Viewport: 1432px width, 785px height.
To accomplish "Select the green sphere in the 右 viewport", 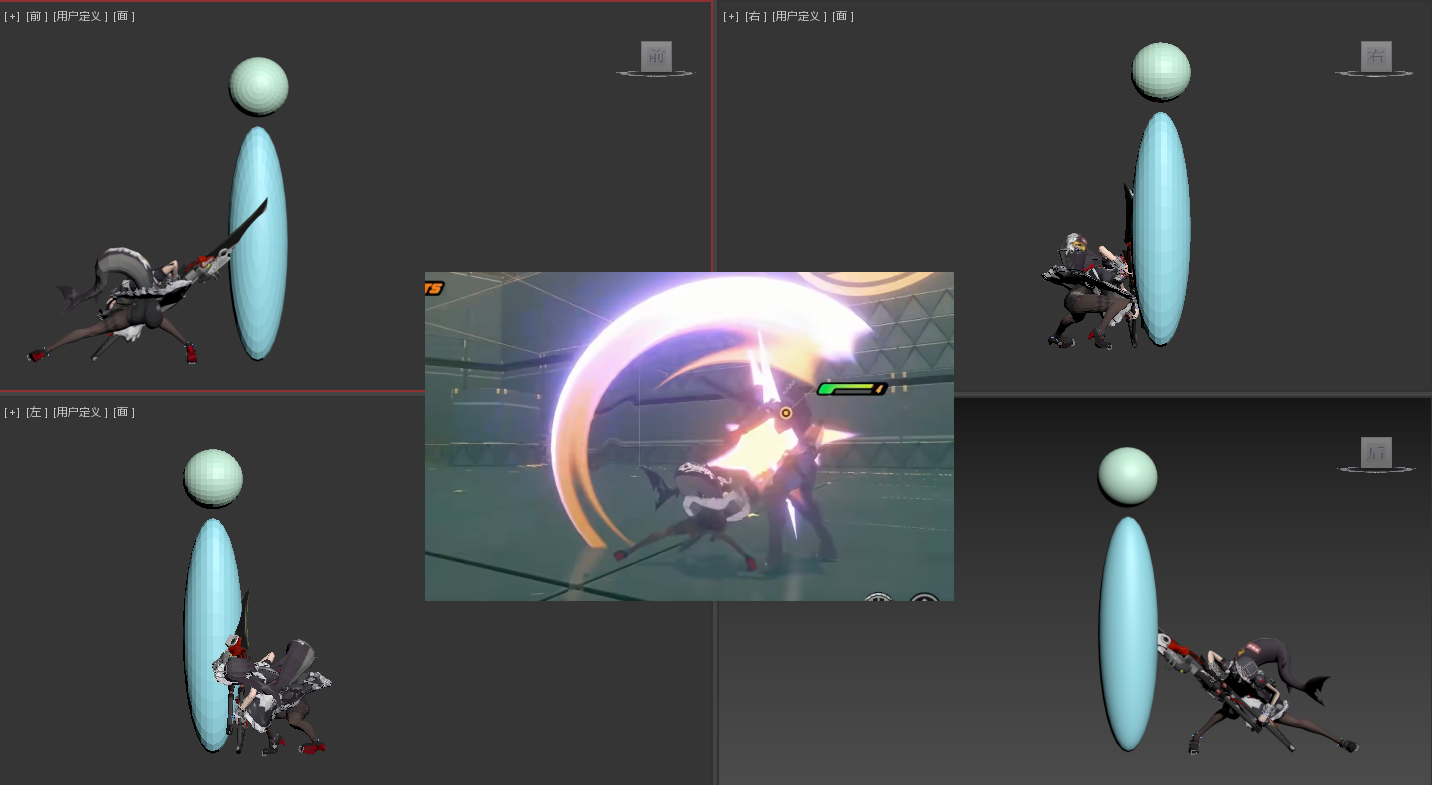I will pyautogui.click(x=1161, y=71).
